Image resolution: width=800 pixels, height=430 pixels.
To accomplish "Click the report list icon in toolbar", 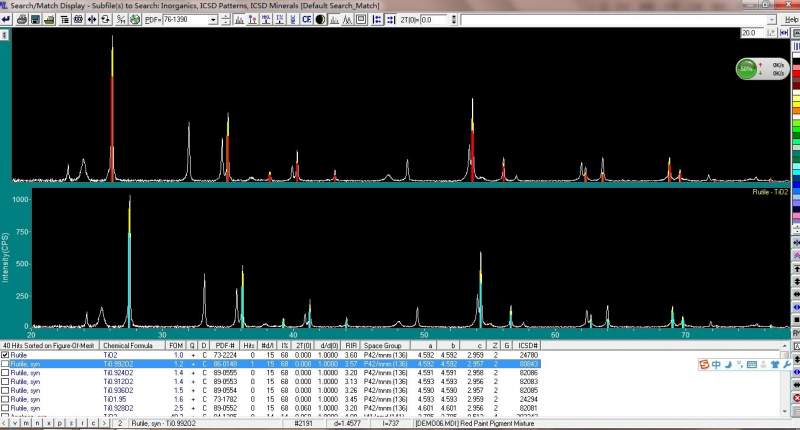I will (x=65, y=19).
